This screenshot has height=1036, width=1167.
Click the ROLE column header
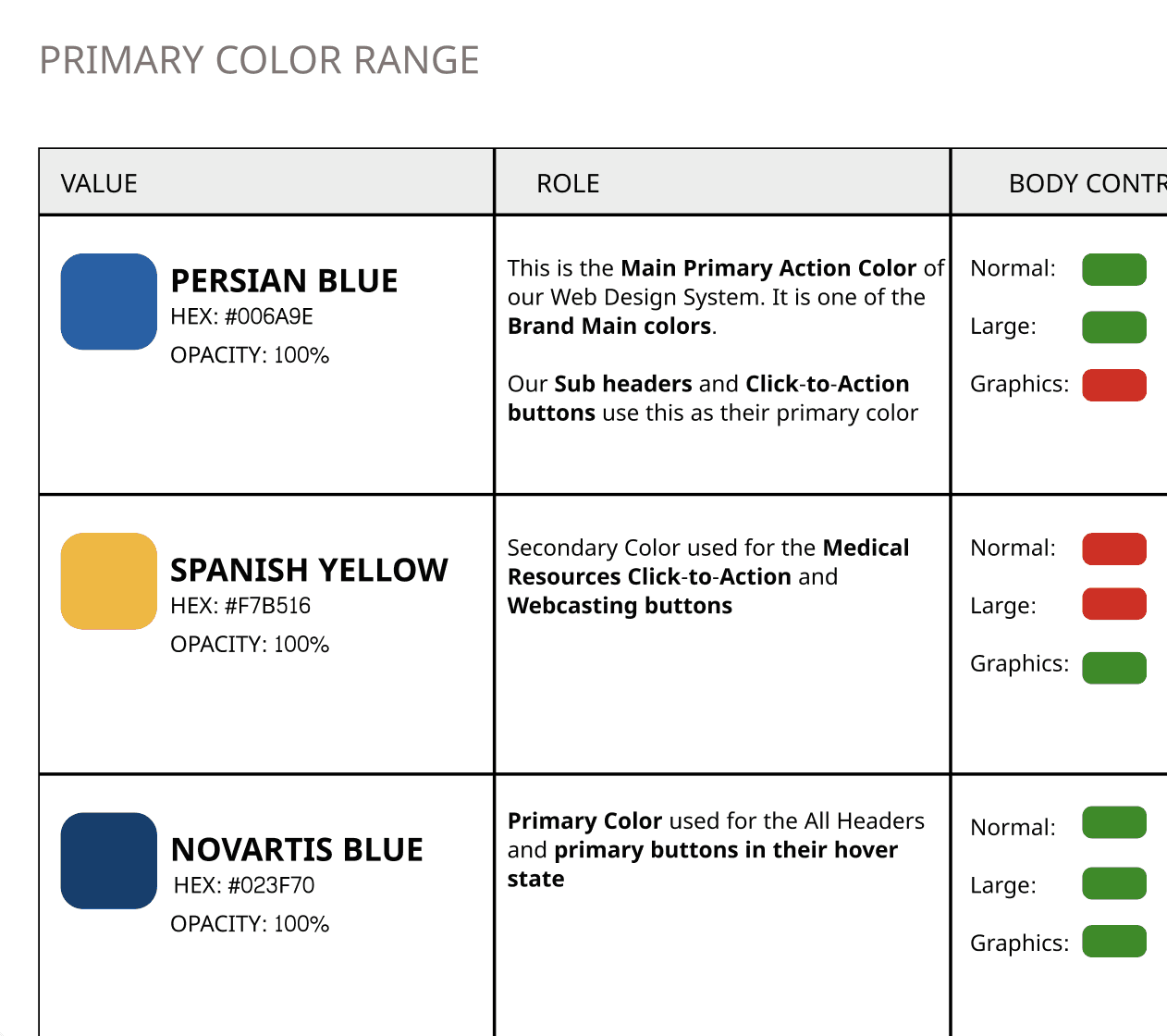point(568,183)
